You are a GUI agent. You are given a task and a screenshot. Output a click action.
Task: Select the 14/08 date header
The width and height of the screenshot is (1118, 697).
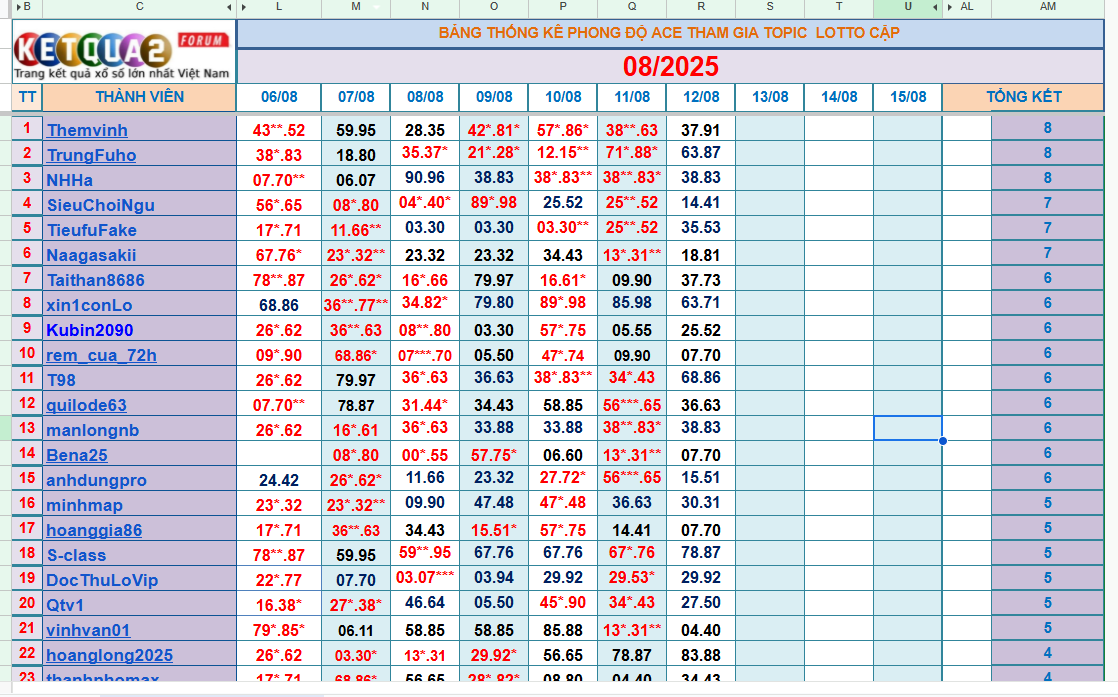(839, 97)
